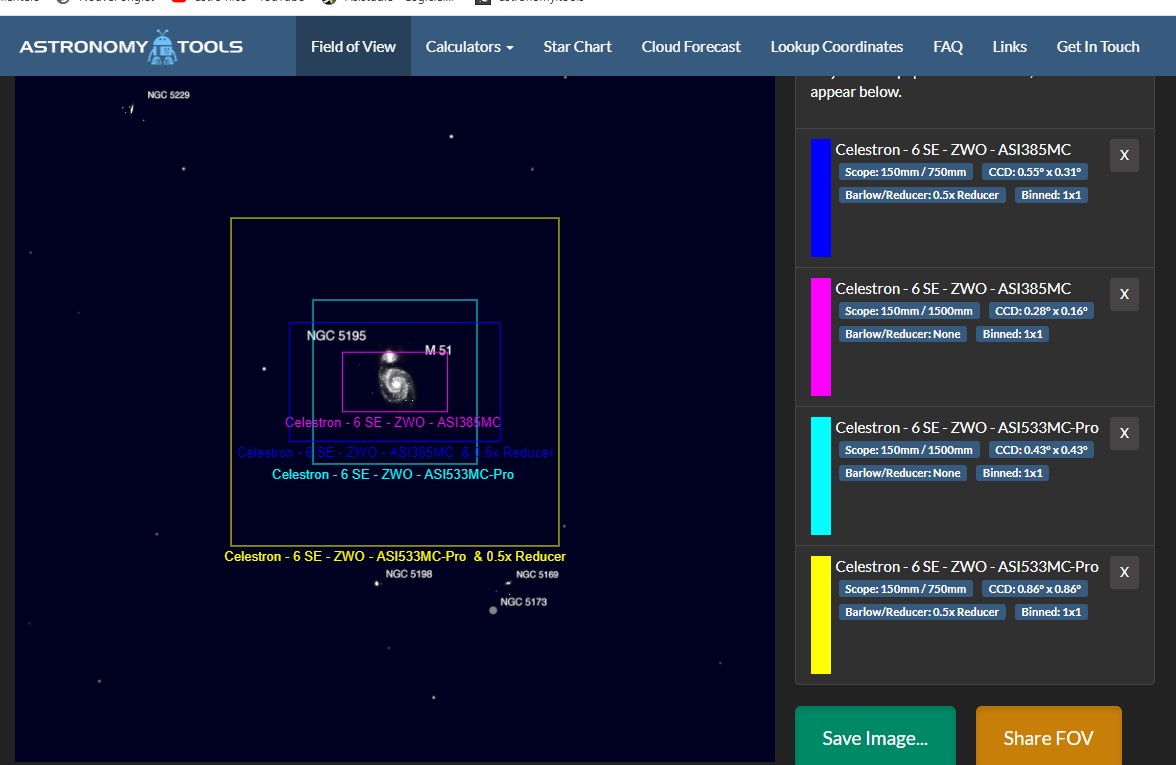Click the NGC 5229 label
The width and height of the screenshot is (1176, 765).
click(x=168, y=94)
